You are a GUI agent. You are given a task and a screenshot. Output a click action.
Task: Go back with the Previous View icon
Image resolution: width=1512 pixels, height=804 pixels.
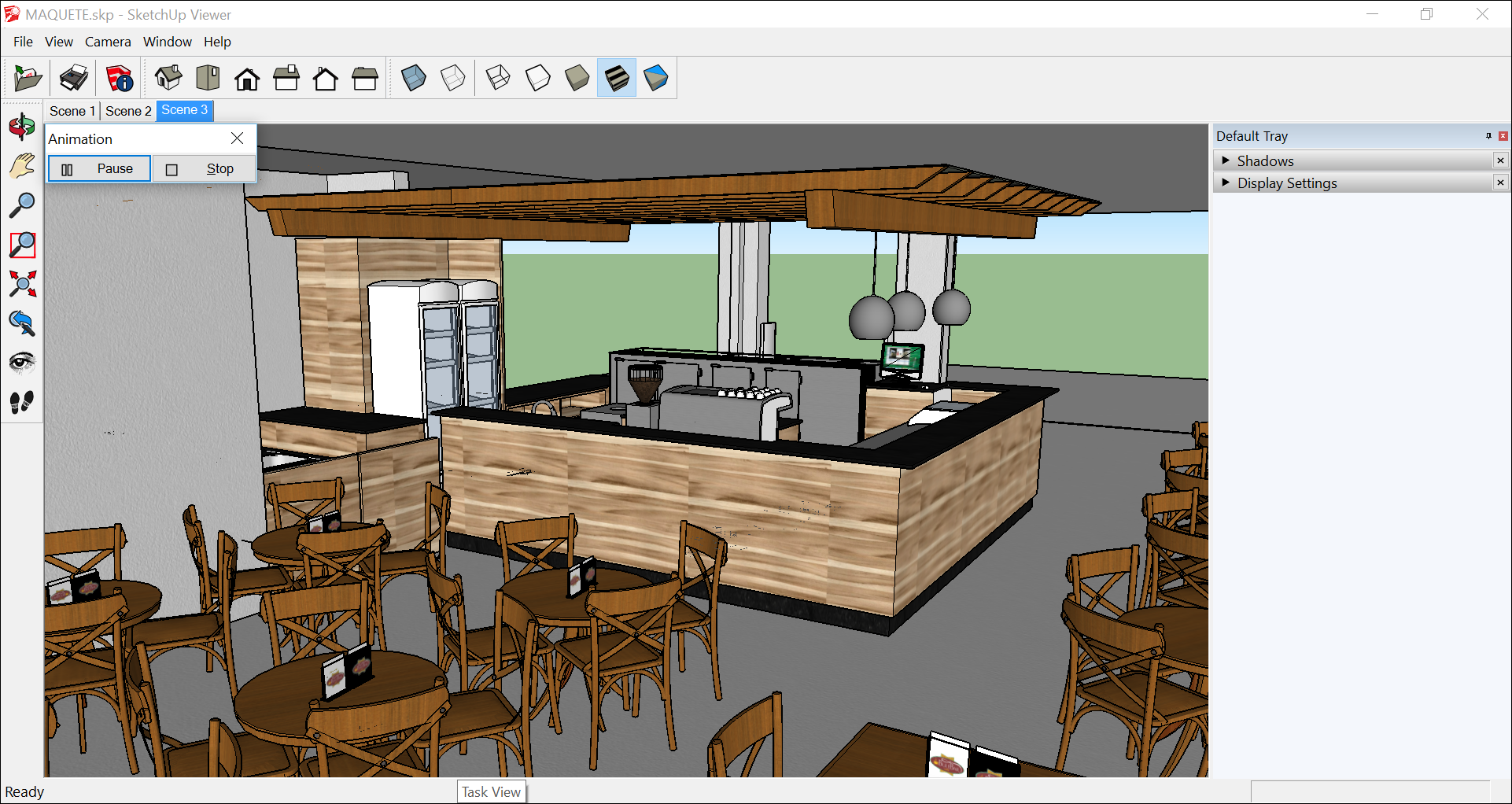coord(22,323)
